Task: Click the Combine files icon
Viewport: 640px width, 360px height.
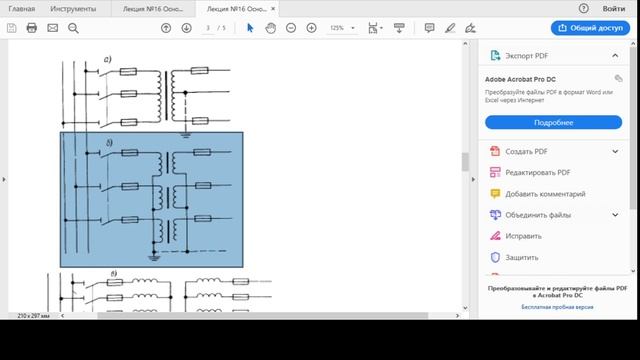Action: 495,215
